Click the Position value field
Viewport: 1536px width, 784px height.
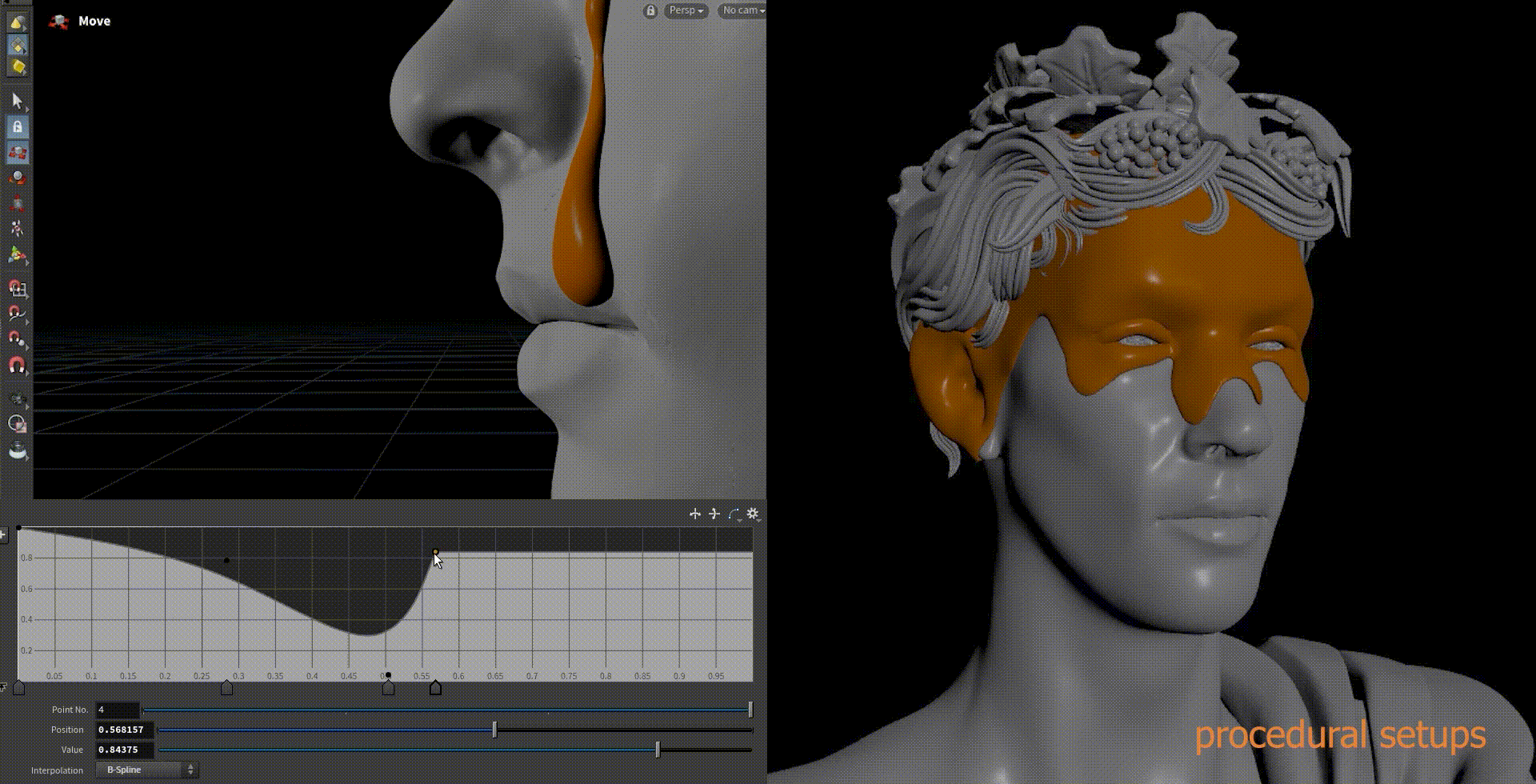pos(124,730)
